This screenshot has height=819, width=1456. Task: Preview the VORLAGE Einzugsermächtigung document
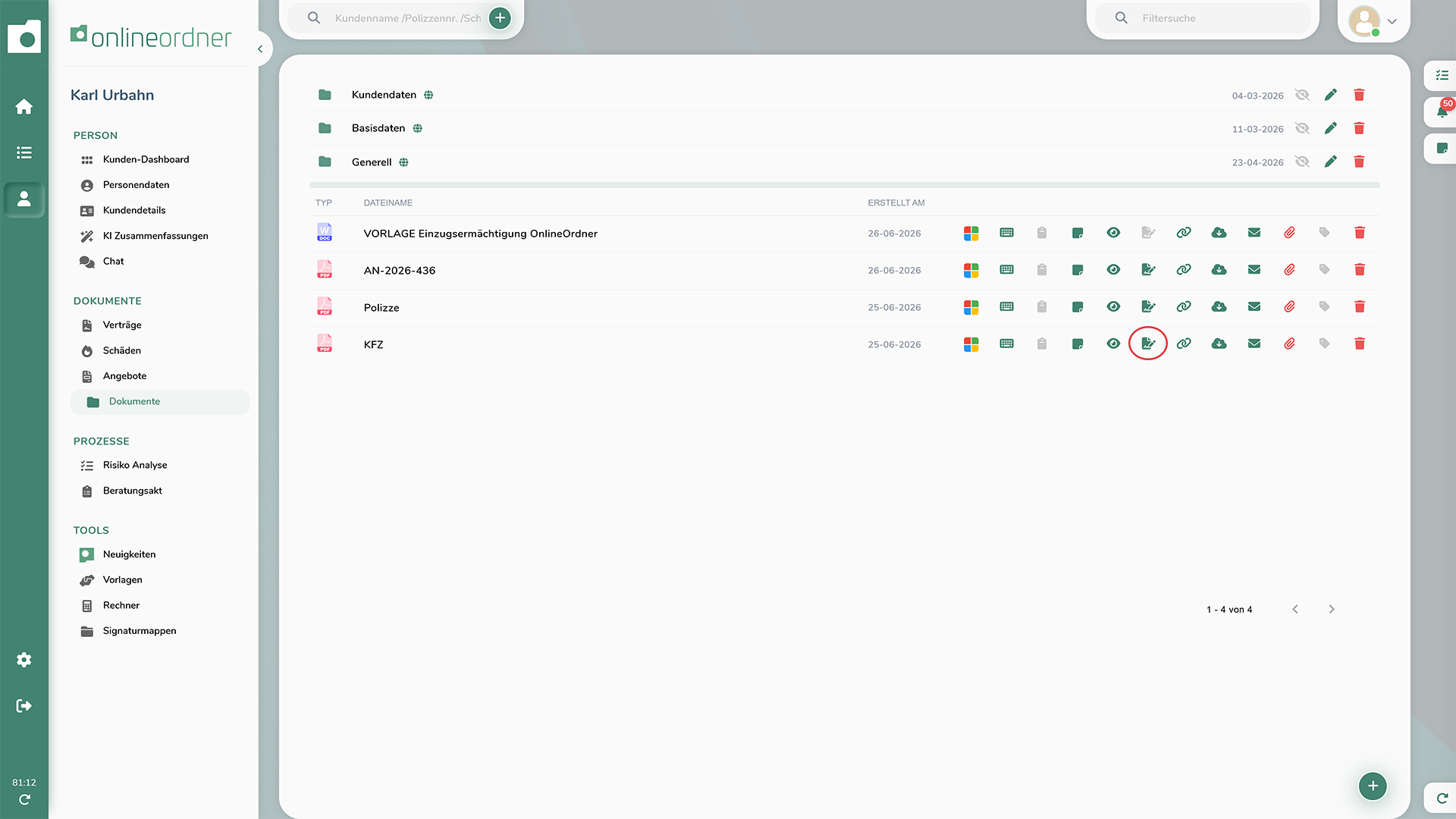[x=1113, y=233]
